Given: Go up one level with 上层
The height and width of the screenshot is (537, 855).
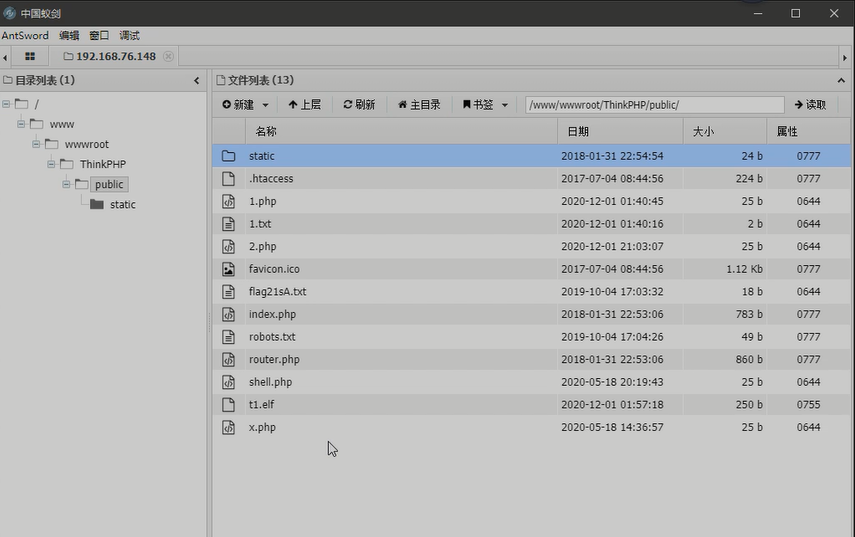Looking at the screenshot, I should click(305, 104).
